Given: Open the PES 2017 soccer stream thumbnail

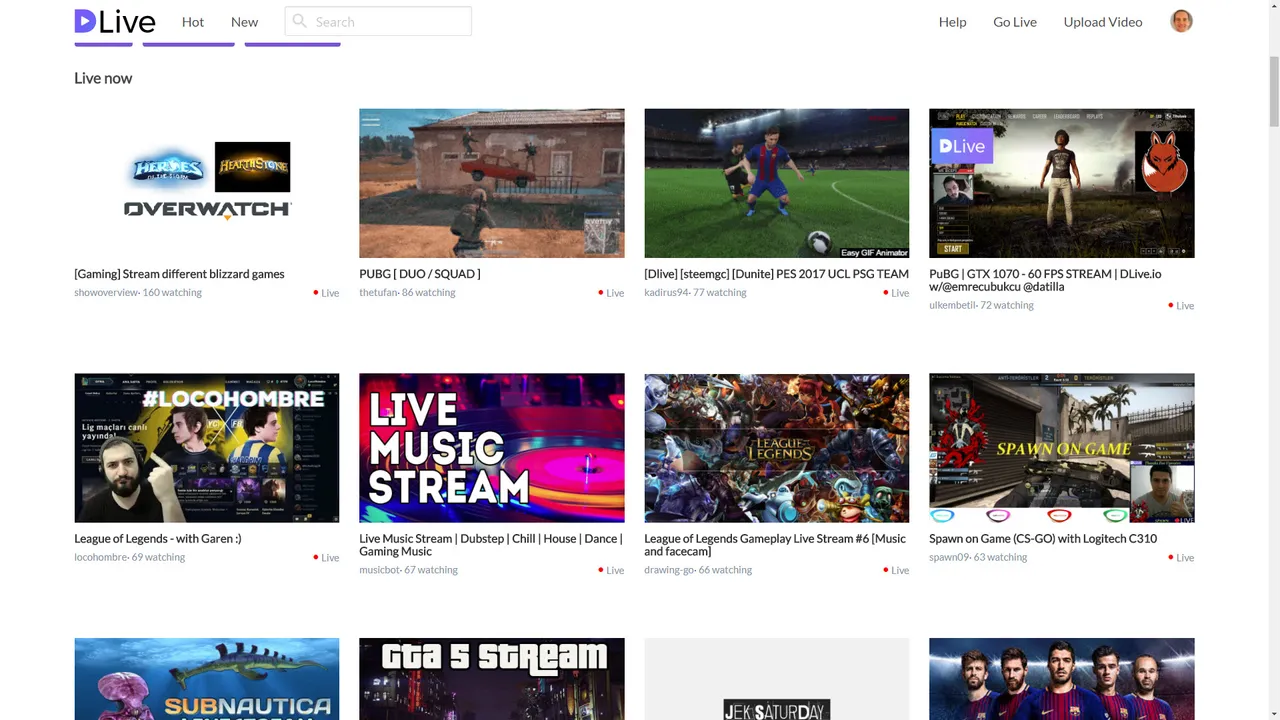Looking at the screenshot, I should (x=777, y=183).
